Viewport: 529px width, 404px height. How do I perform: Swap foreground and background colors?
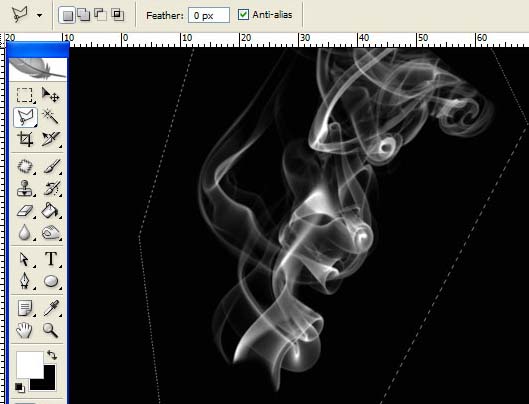[x=52, y=355]
